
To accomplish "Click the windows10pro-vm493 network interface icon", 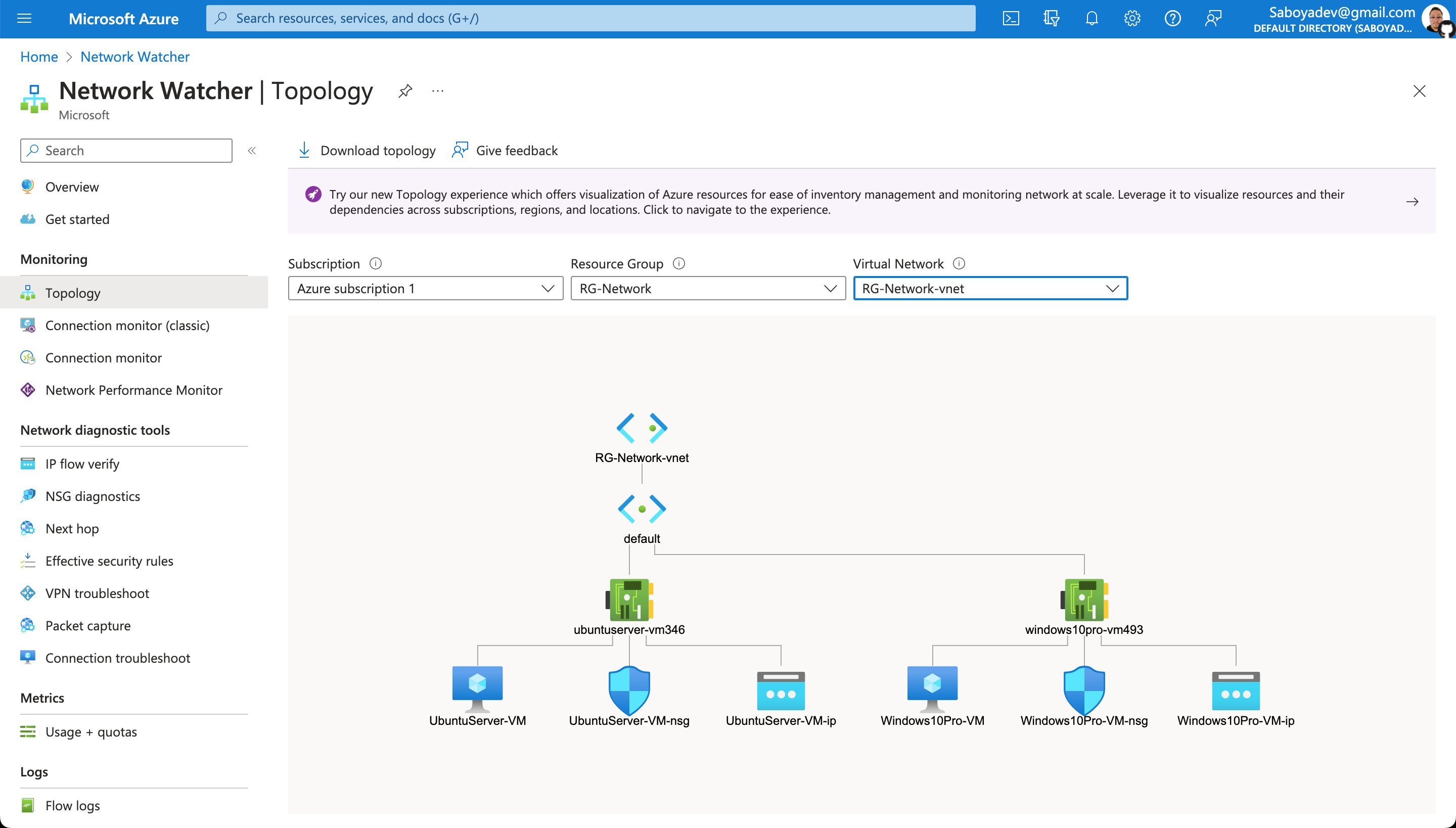I will [x=1084, y=600].
